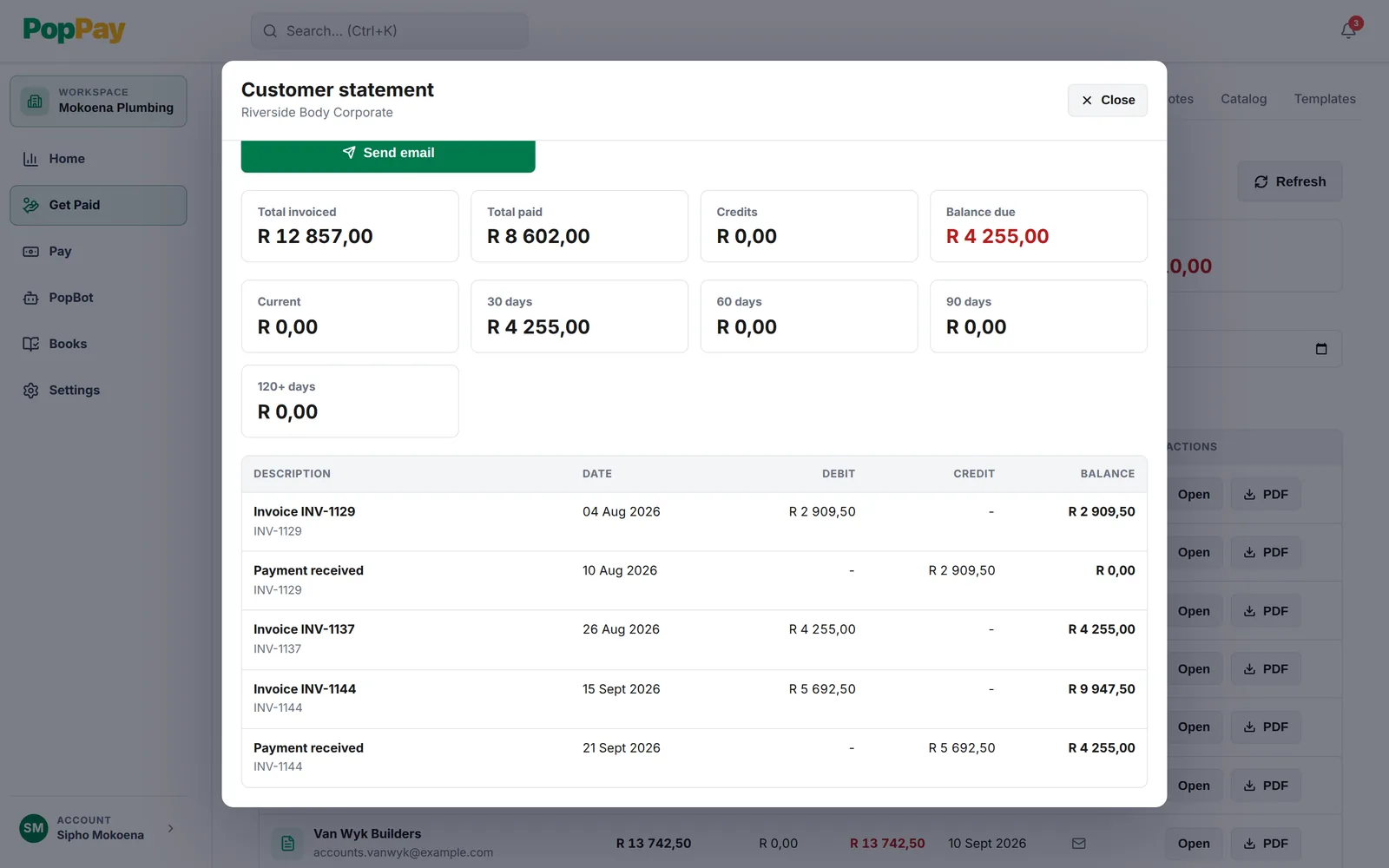Click the R 9 947,50 balance cell

(x=1102, y=689)
